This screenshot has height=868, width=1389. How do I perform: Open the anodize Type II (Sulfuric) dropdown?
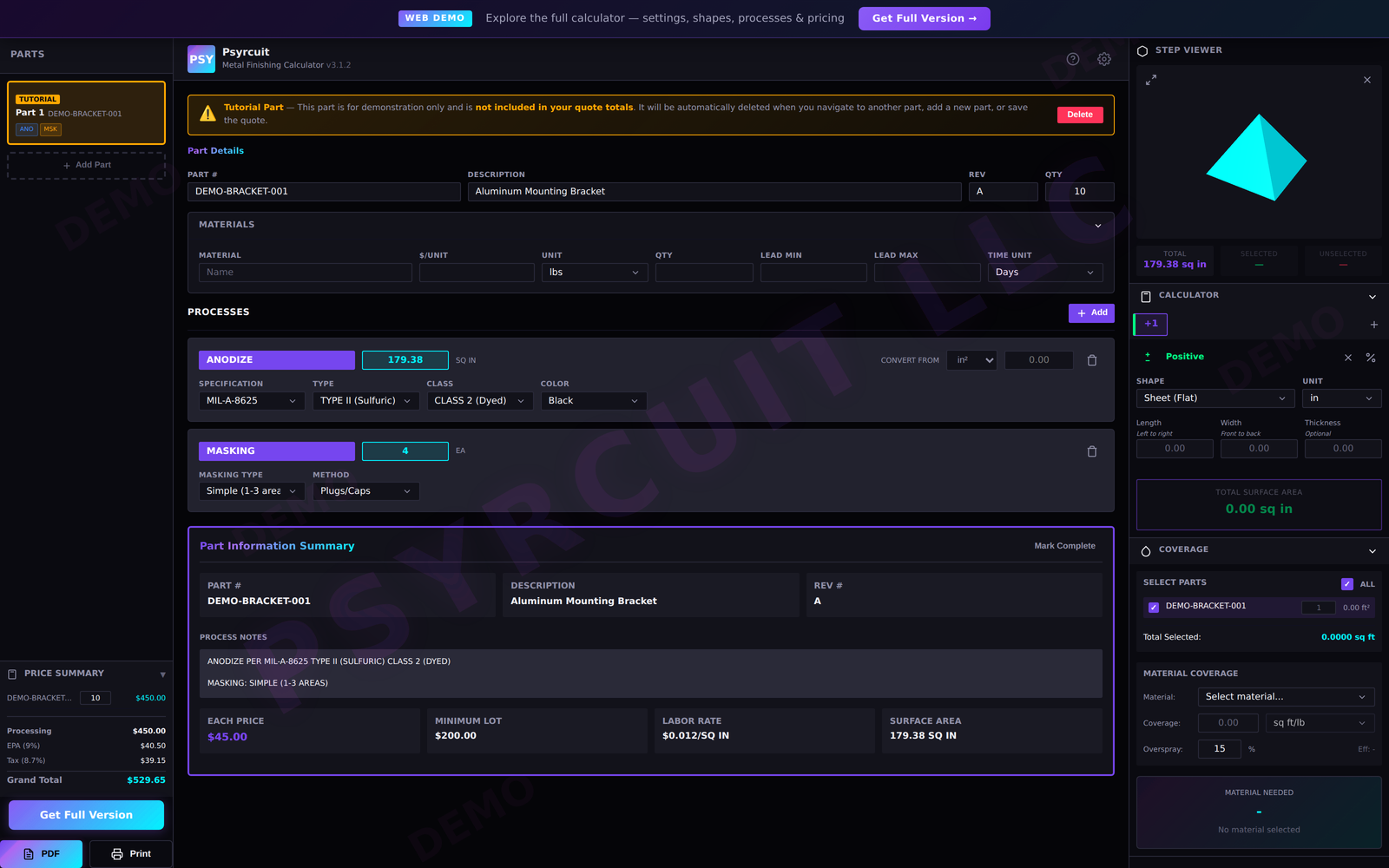pyautogui.click(x=366, y=401)
